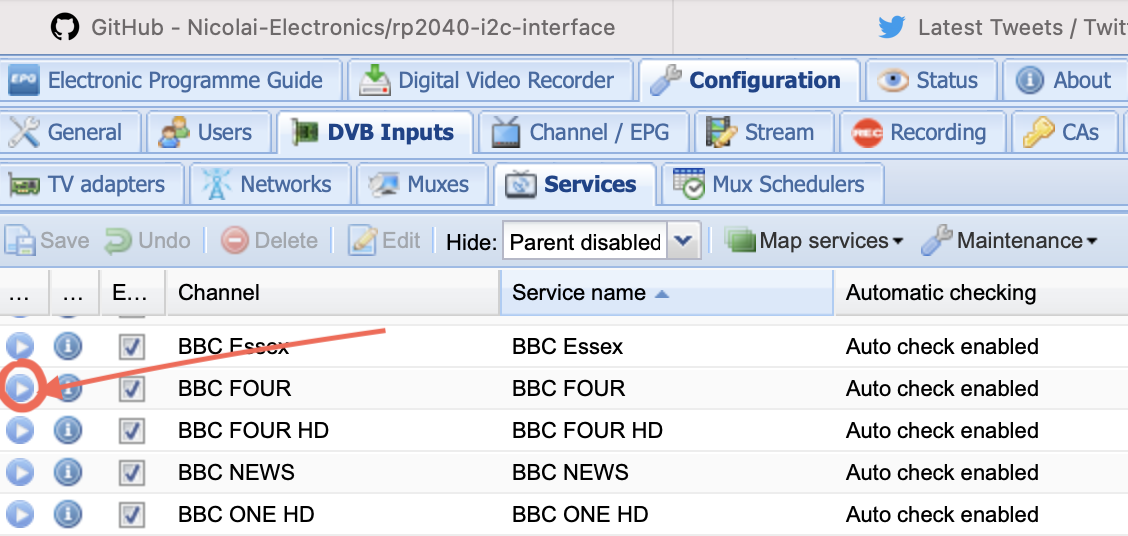
Task: Toggle enabled checkbox for BBC FOUR HD
Action: tap(132, 431)
